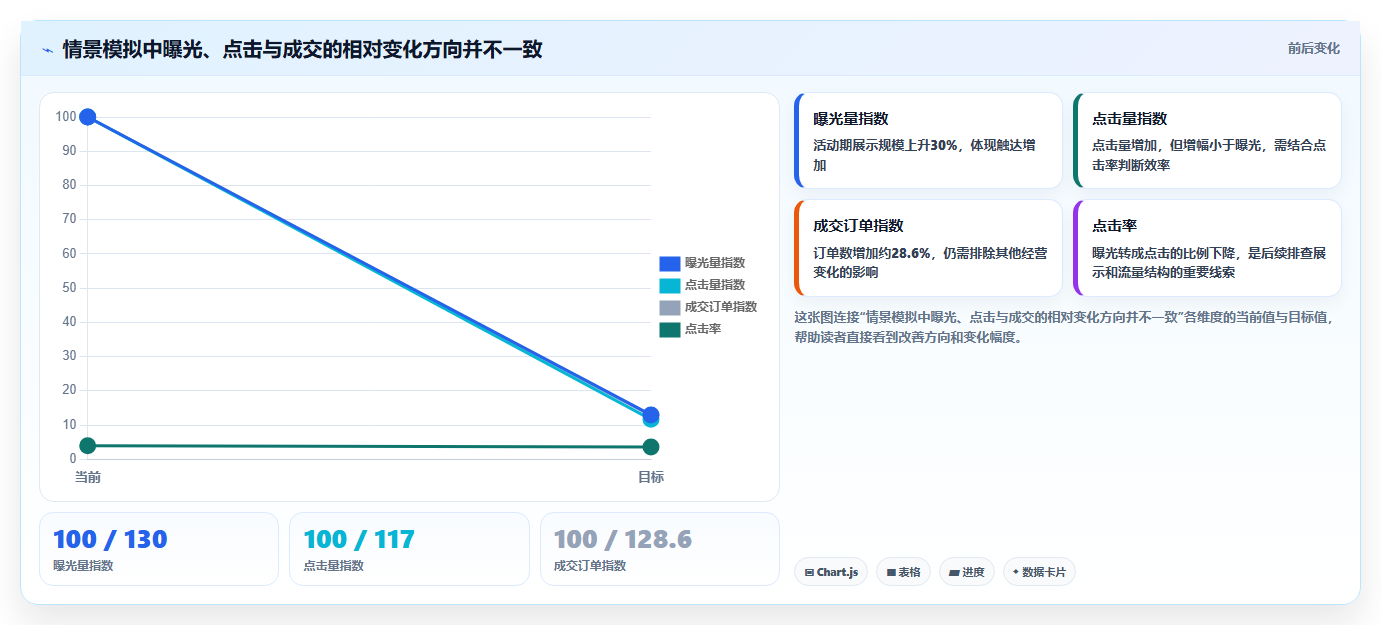Click the 50 y-axis tick label
The height and width of the screenshot is (625, 1381).
click(x=69, y=288)
